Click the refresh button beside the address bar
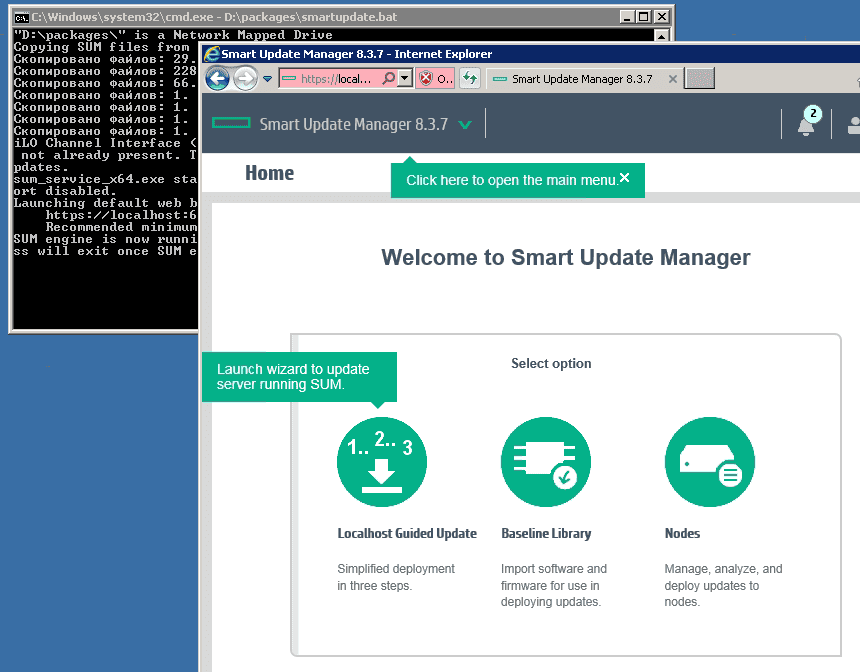This screenshot has width=860, height=672. point(470,78)
